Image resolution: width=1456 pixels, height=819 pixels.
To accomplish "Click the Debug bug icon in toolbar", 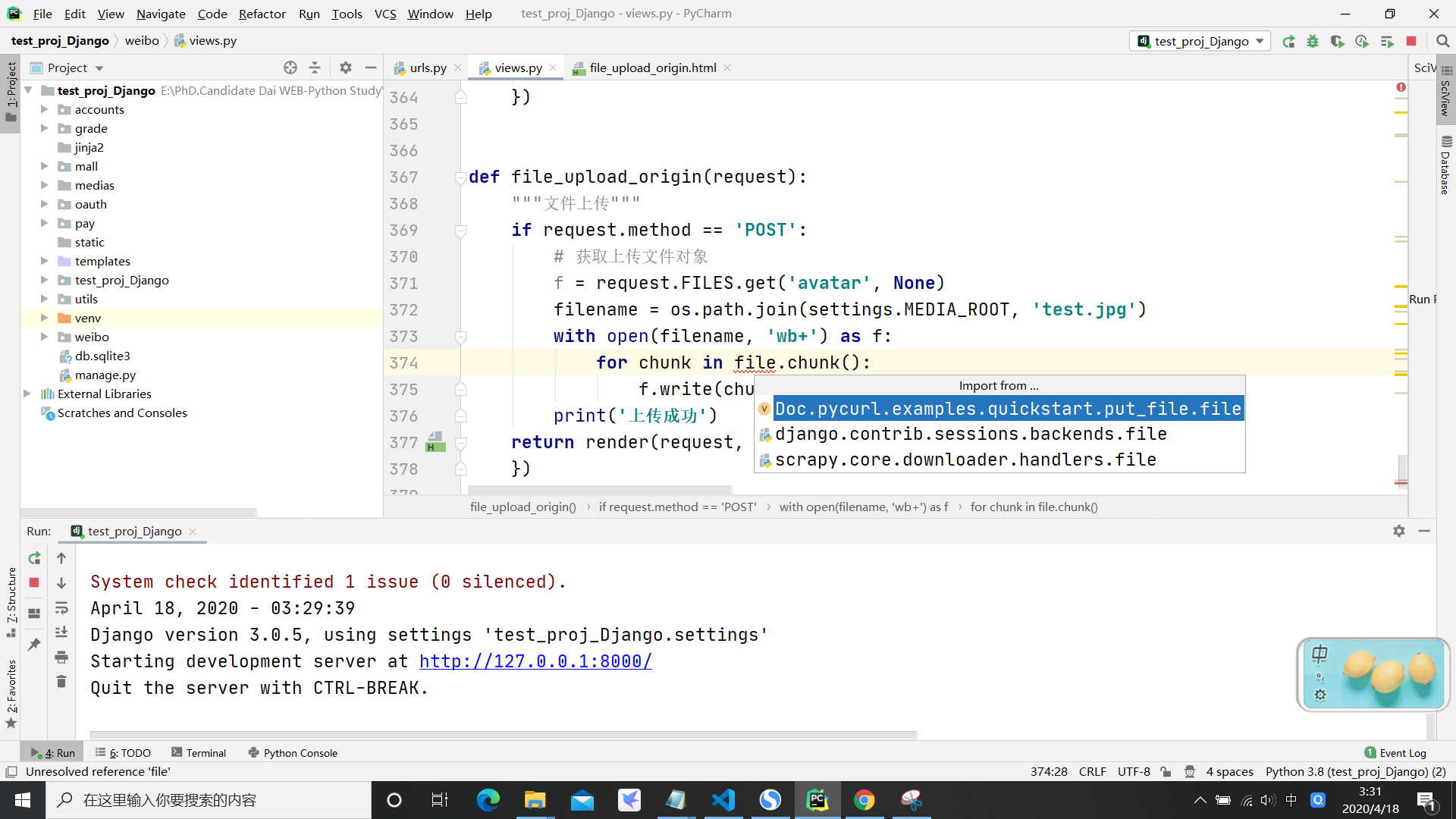I will (x=1313, y=42).
